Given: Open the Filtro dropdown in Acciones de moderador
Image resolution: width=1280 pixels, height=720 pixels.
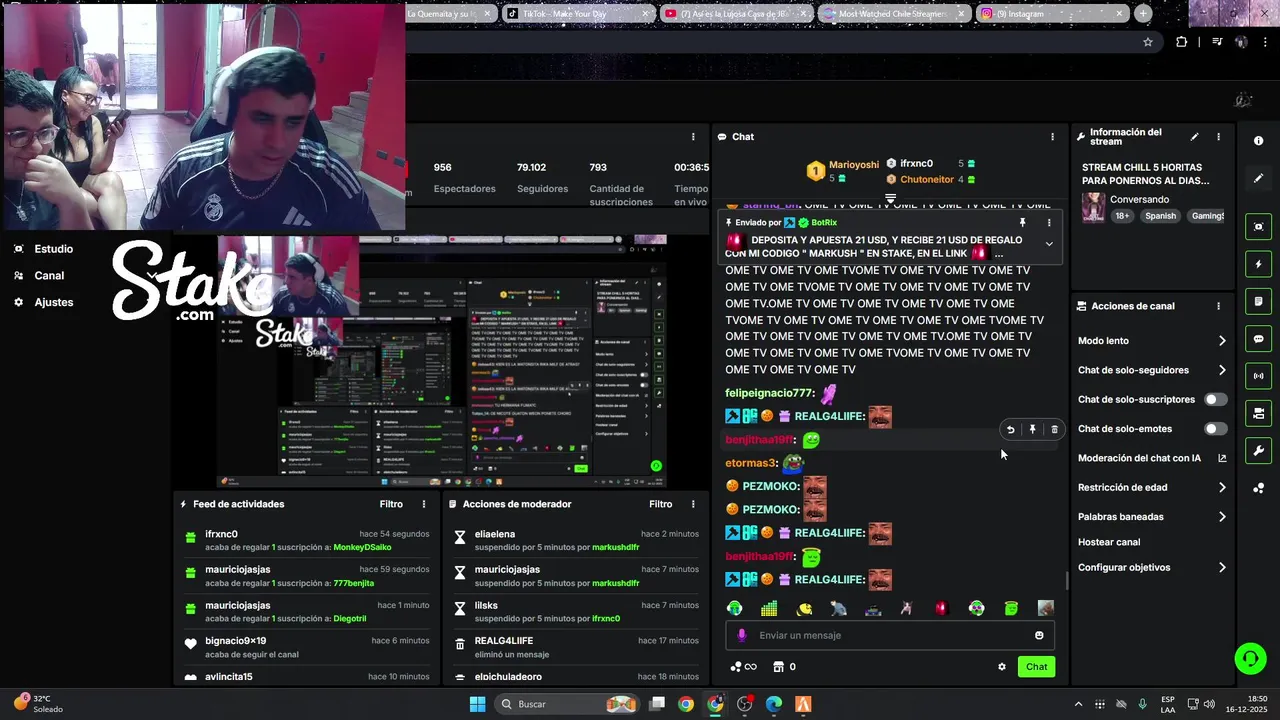Looking at the screenshot, I should coord(661,504).
